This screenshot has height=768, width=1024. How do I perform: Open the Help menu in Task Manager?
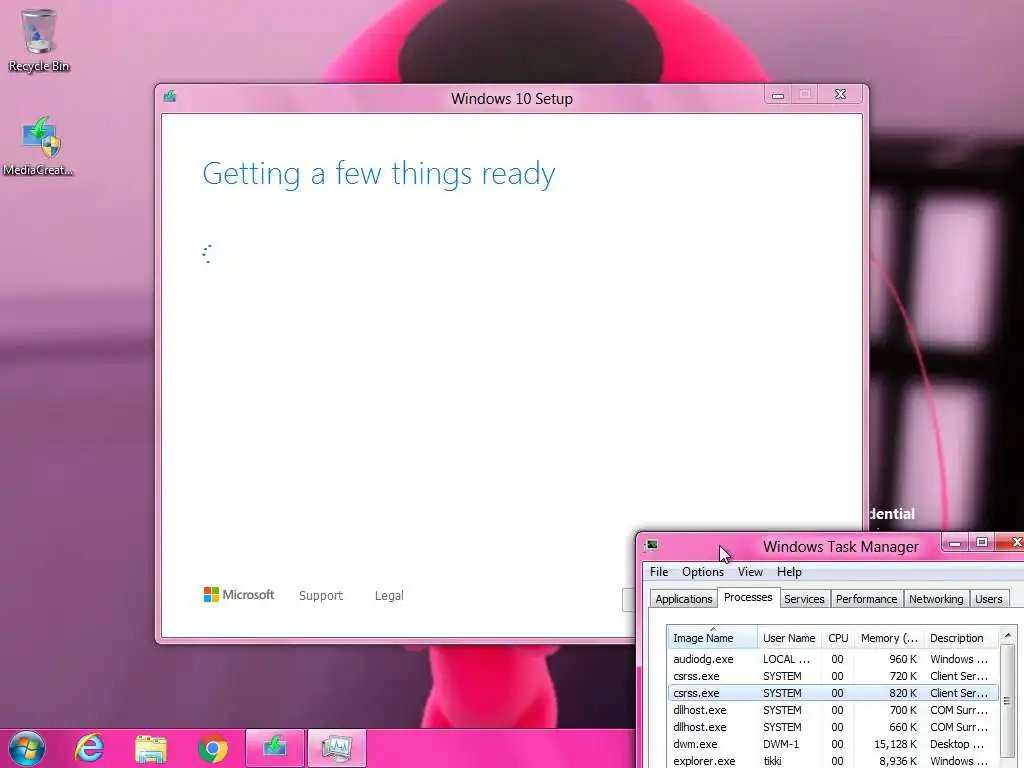(789, 571)
